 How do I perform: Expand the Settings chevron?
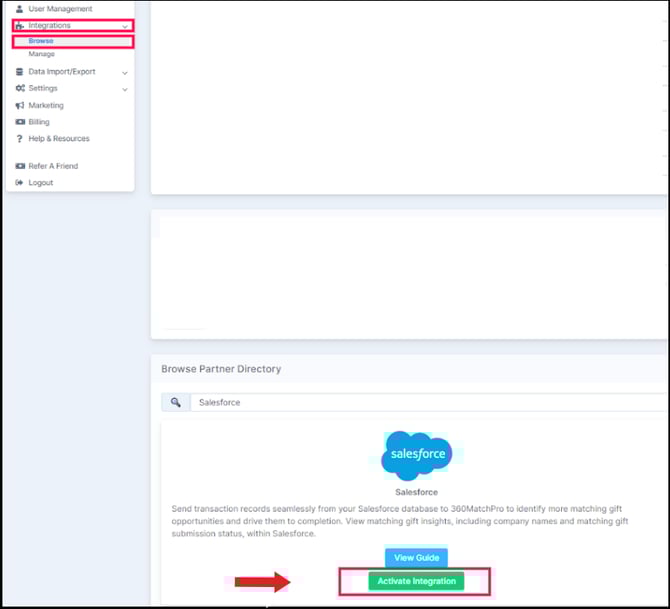(x=125, y=89)
